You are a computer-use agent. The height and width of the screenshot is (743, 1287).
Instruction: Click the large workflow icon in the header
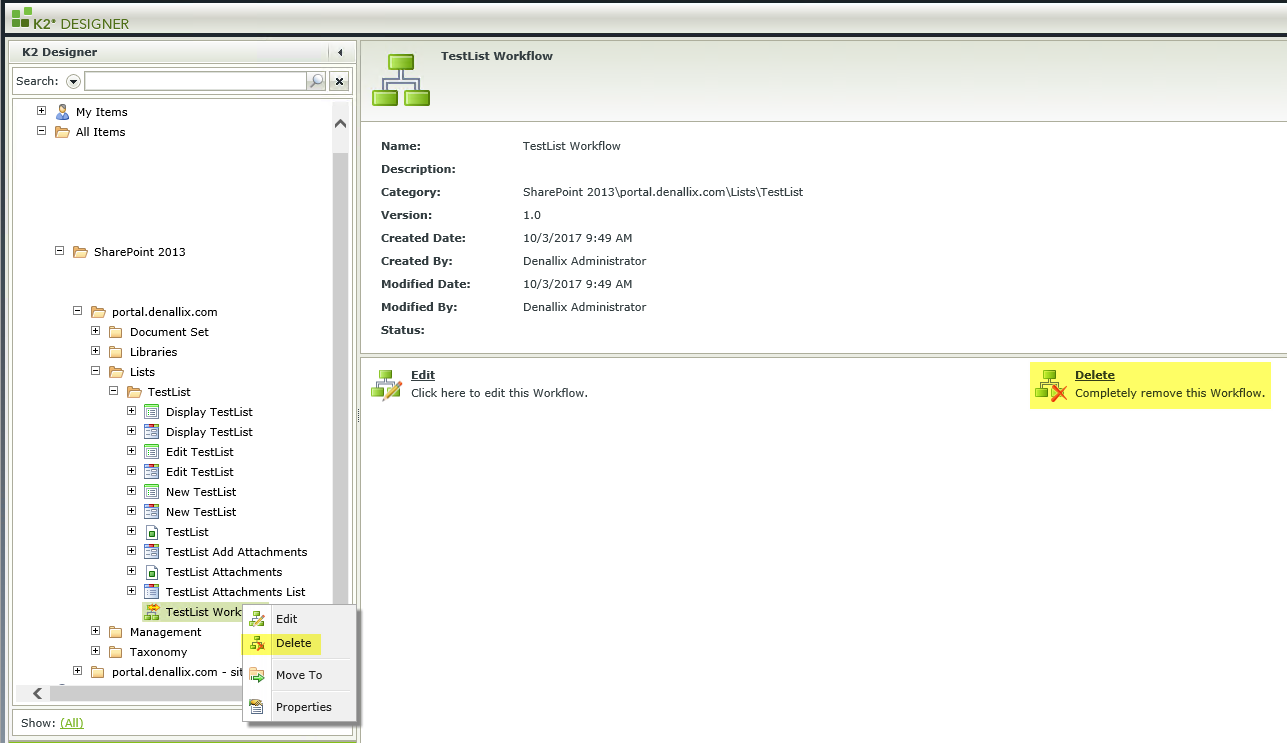[x=401, y=80]
